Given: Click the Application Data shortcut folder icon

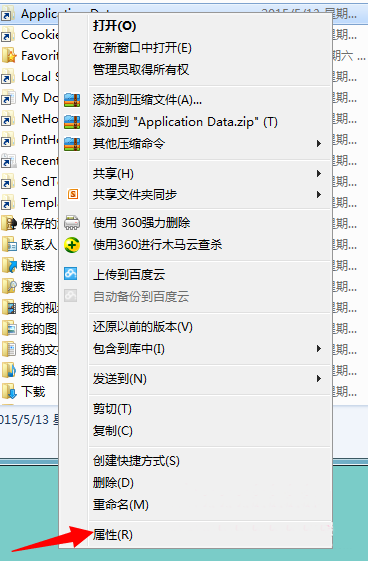Looking at the screenshot, I should pyautogui.click(x=8, y=14).
